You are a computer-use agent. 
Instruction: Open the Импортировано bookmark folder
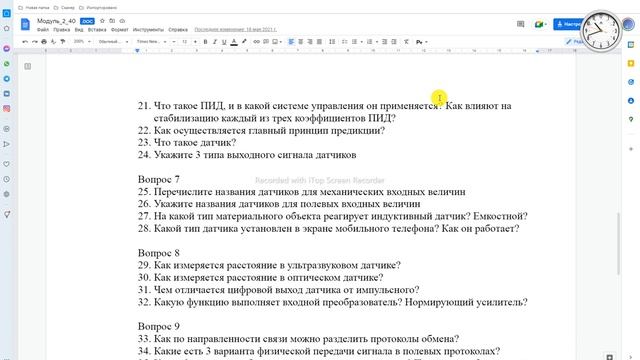pyautogui.click(x=98, y=7)
